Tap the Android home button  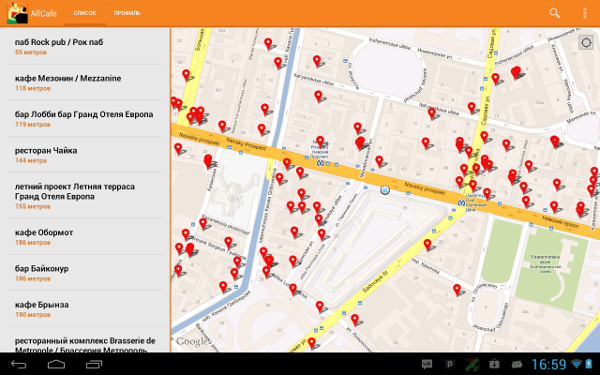pos(56,364)
